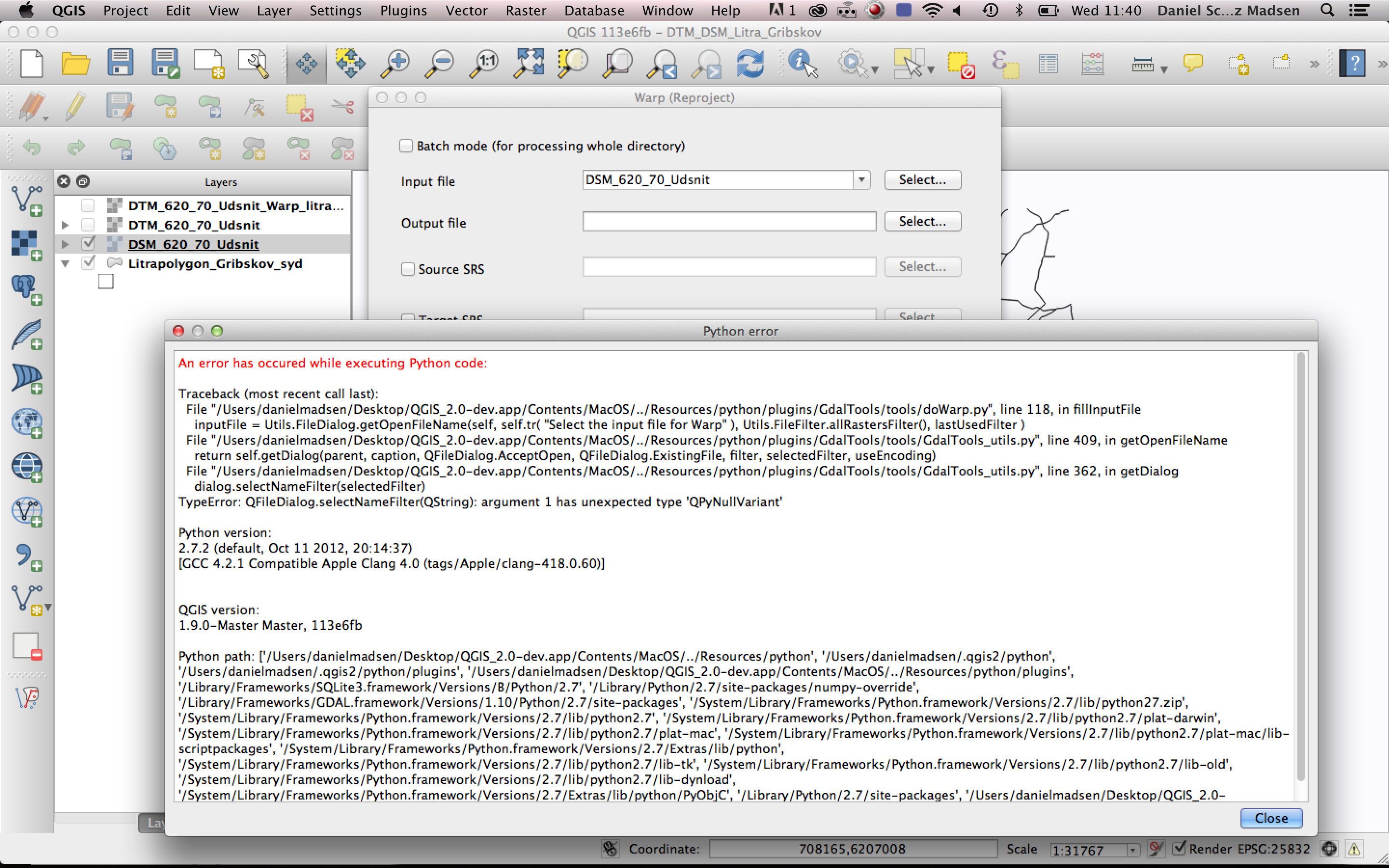
Task: Click Select button for Input file
Action: pyautogui.click(x=922, y=180)
